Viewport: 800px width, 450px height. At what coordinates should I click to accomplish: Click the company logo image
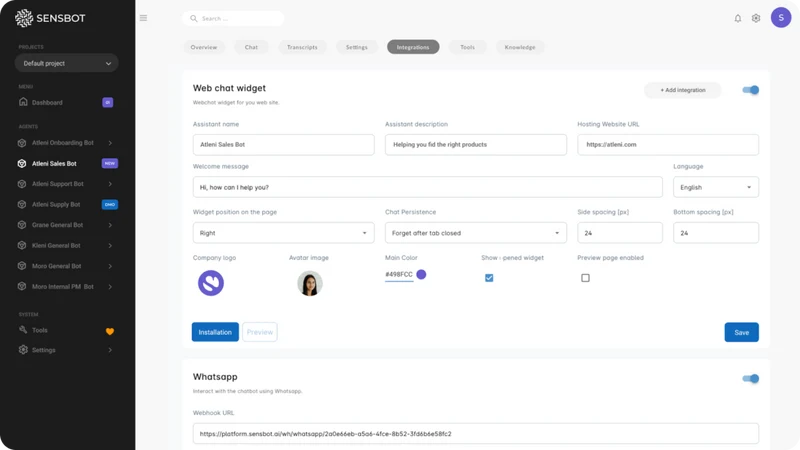click(x=211, y=283)
